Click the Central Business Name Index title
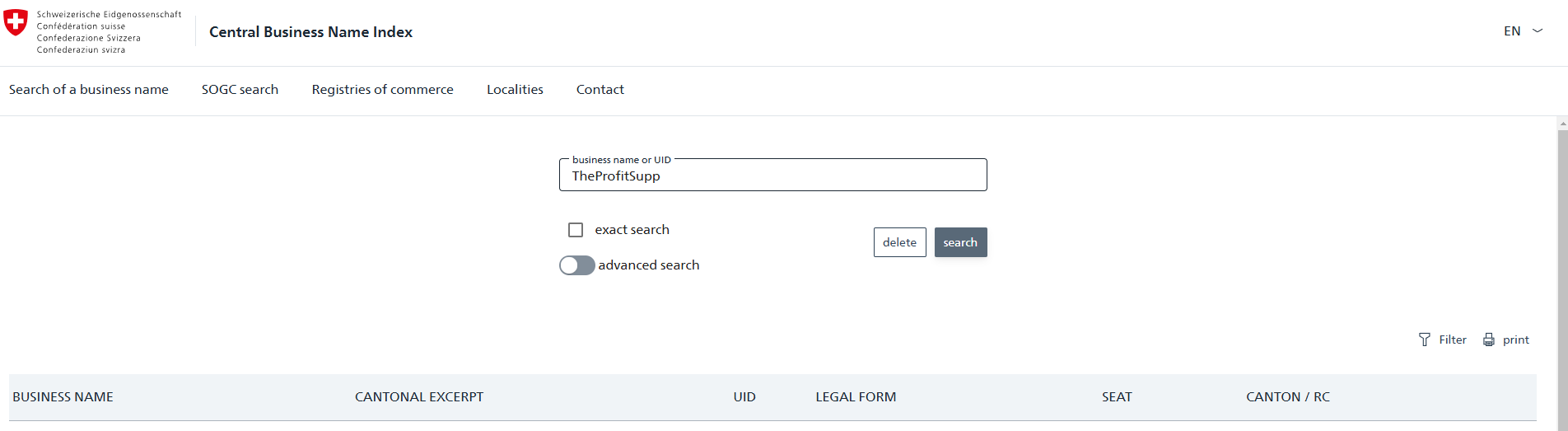Image resolution: width=1568 pixels, height=431 pixels. (310, 32)
